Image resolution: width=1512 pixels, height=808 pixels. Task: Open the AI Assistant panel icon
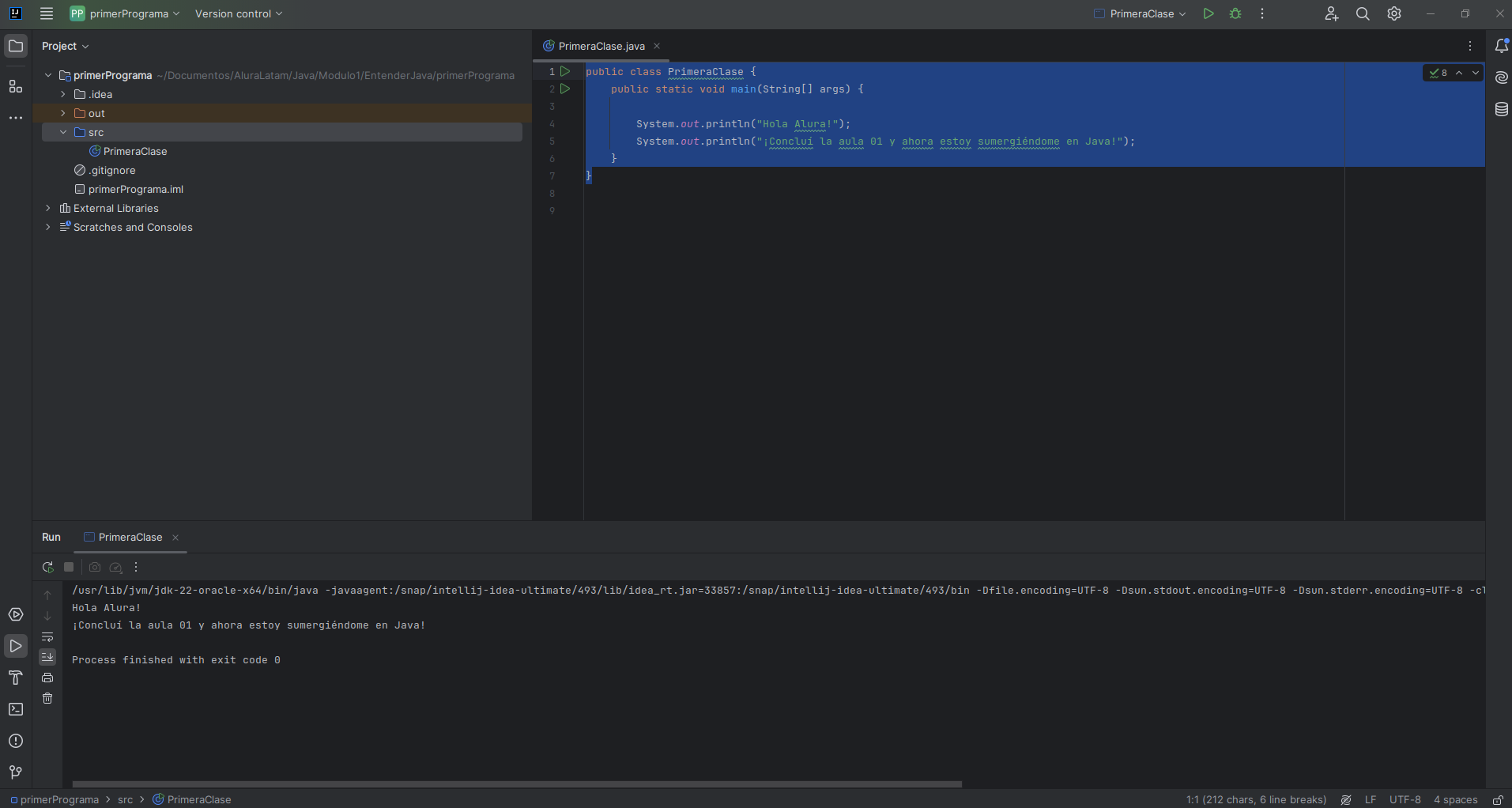[x=1502, y=77]
